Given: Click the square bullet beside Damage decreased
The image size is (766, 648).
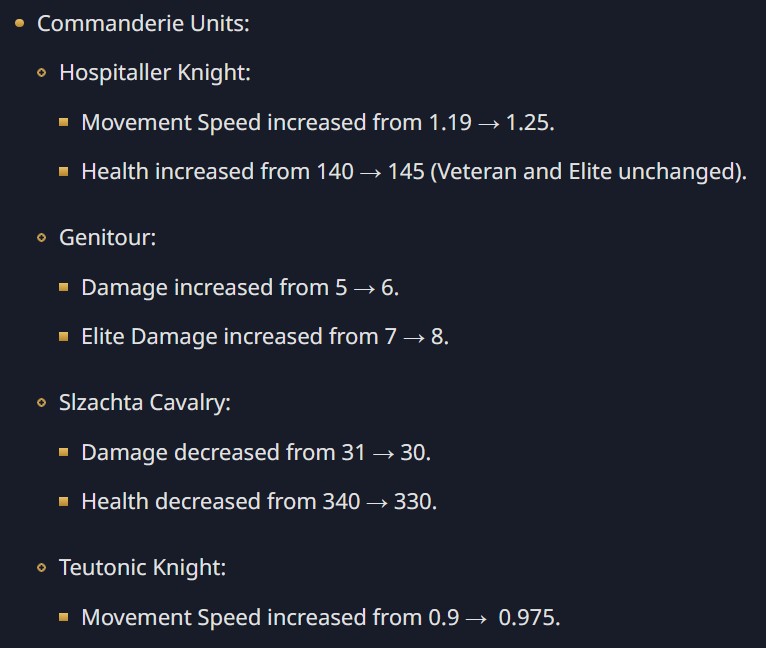Looking at the screenshot, I should 64,452.
